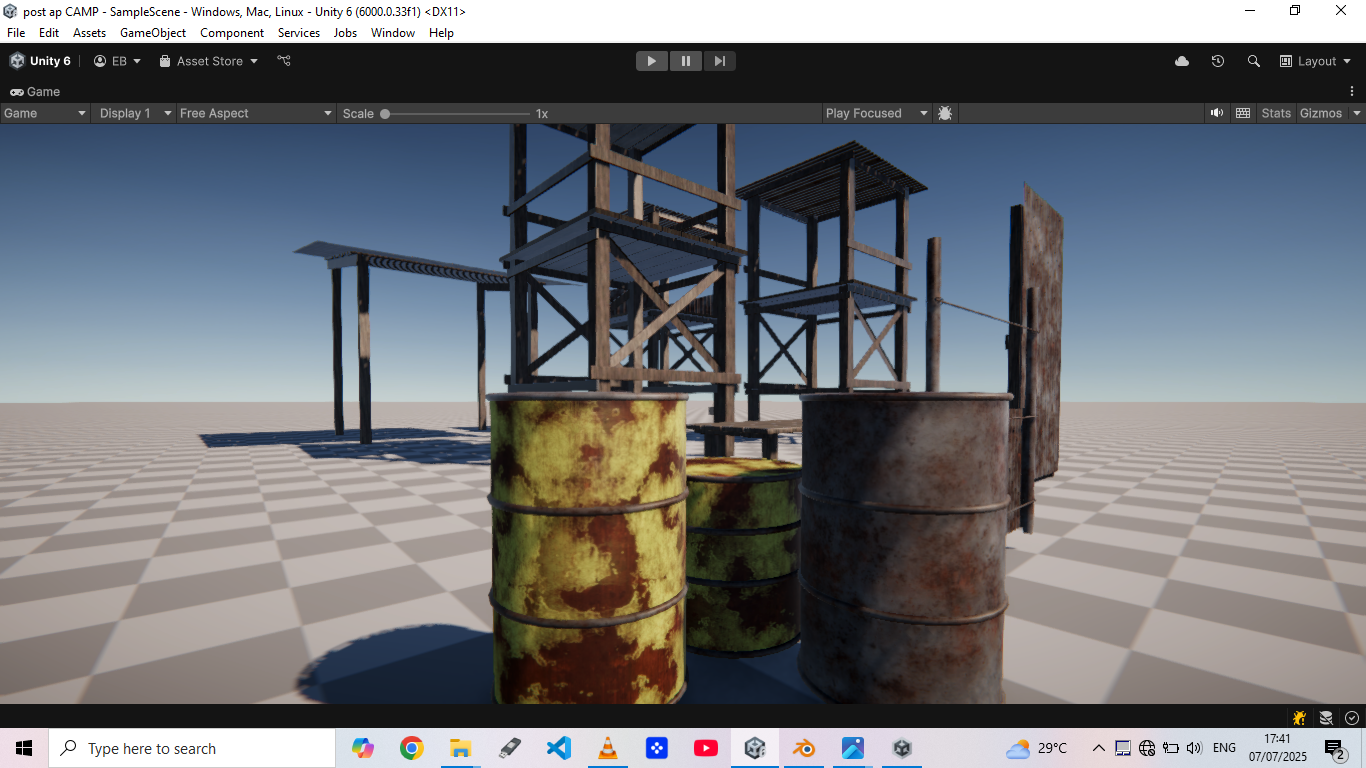Open the Services menu
Screen dimensions: 1366x768
(x=299, y=33)
